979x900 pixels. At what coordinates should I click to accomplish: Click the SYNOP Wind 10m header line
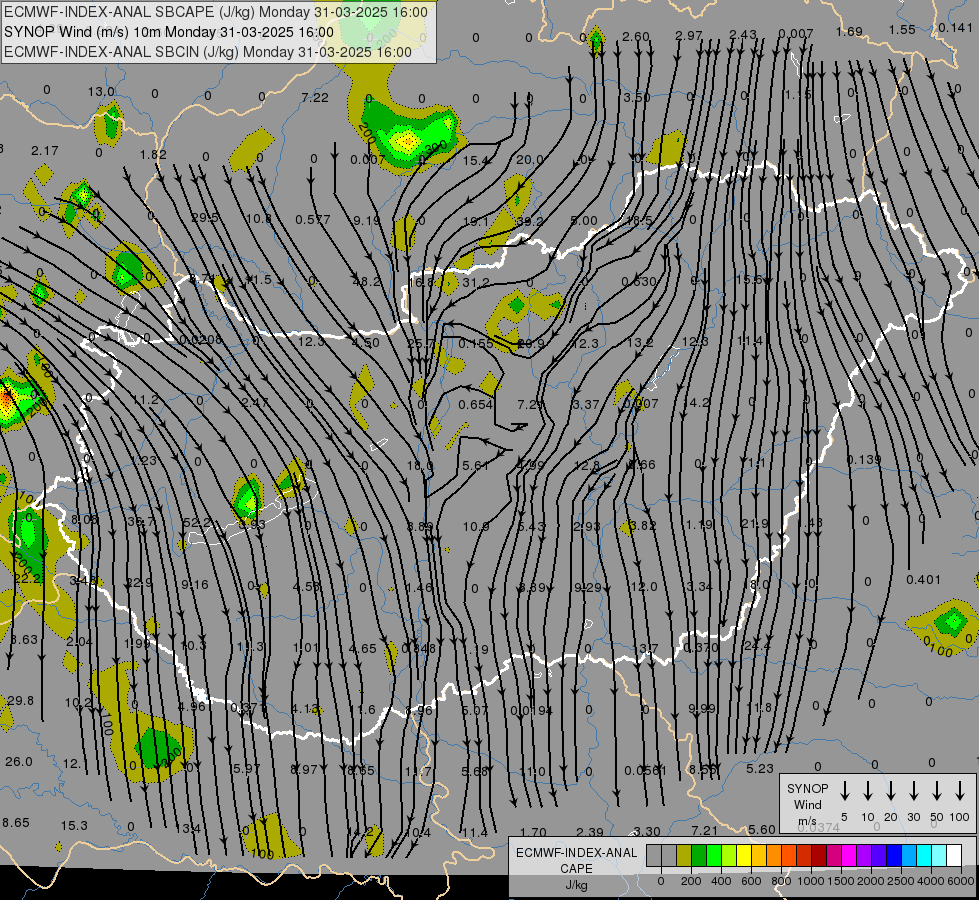point(169,32)
